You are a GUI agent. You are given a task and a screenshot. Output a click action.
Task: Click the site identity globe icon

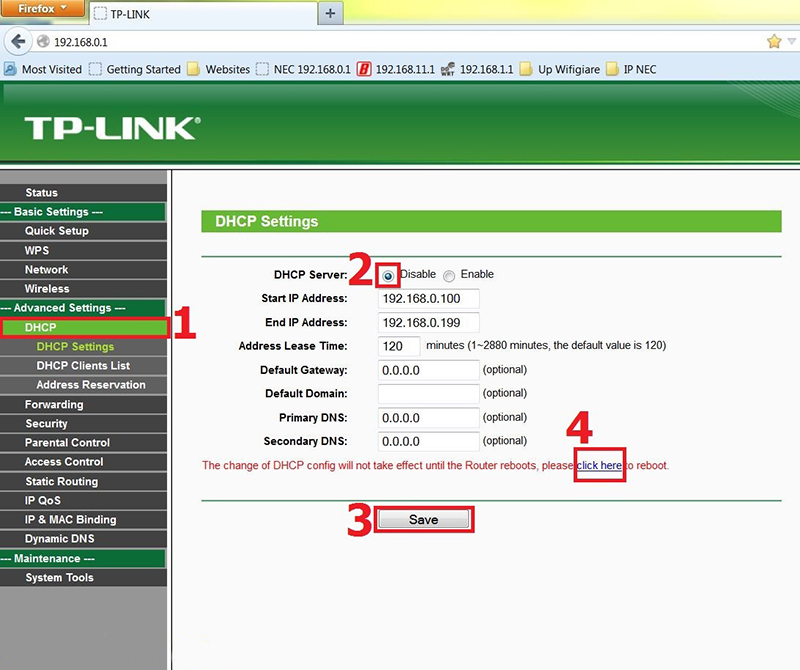point(43,41)
